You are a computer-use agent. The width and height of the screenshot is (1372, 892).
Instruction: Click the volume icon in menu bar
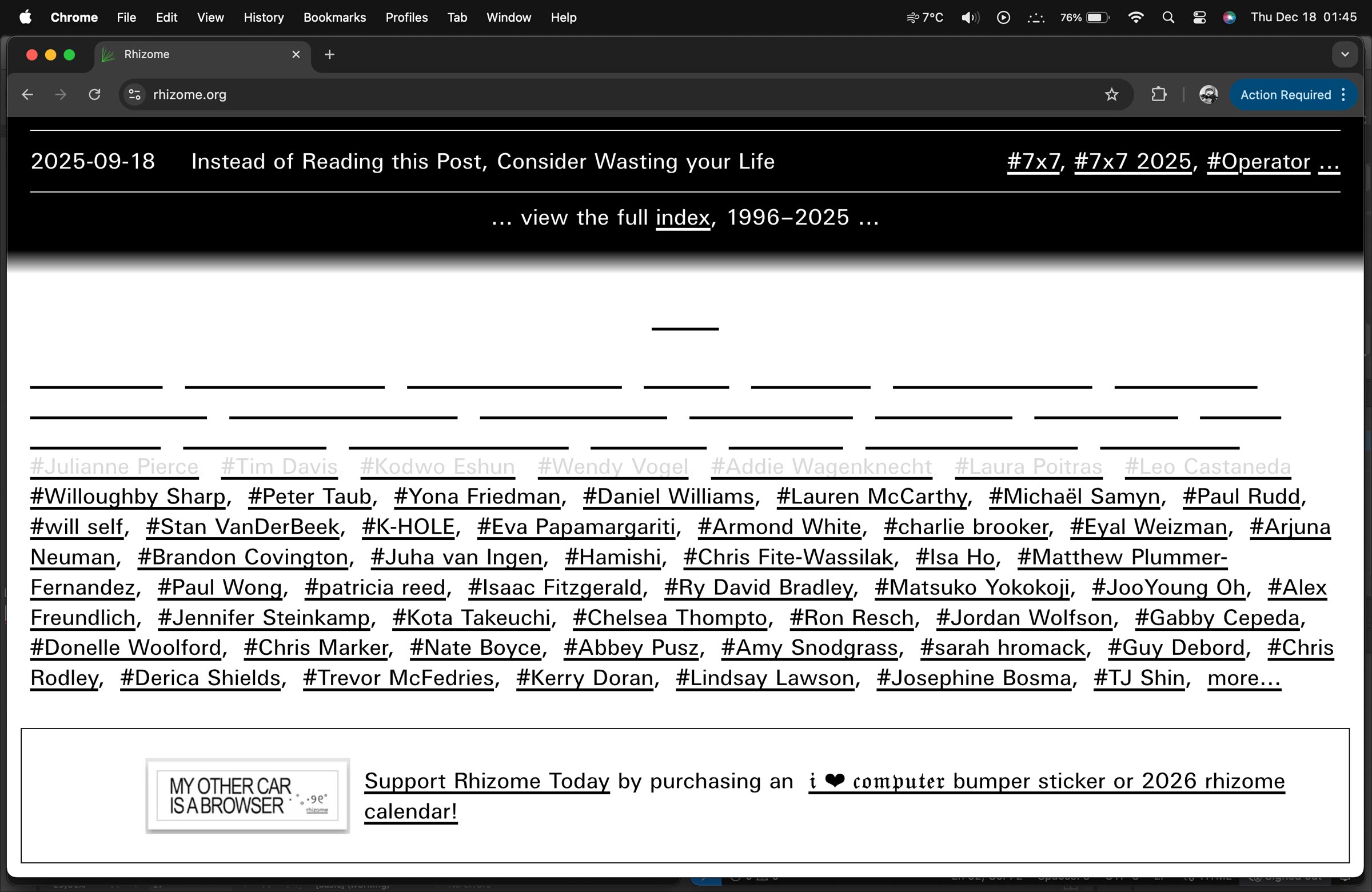tap(970, 17)
